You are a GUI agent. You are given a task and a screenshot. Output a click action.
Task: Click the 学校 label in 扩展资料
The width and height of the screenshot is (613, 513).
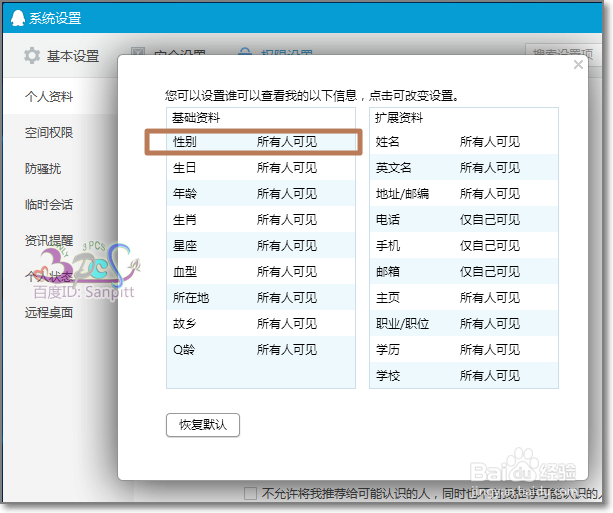click(x=387, y=376)
